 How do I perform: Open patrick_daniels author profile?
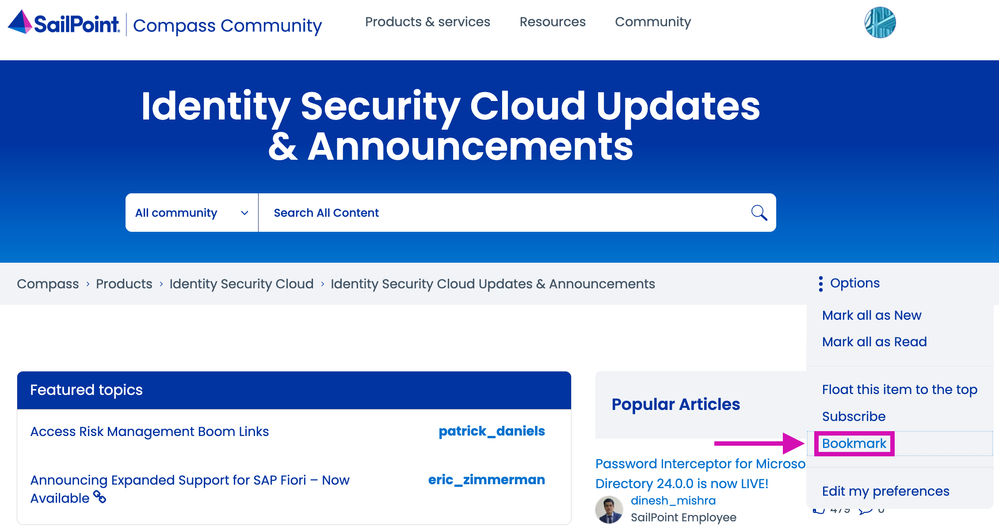(x=491, y=432)
